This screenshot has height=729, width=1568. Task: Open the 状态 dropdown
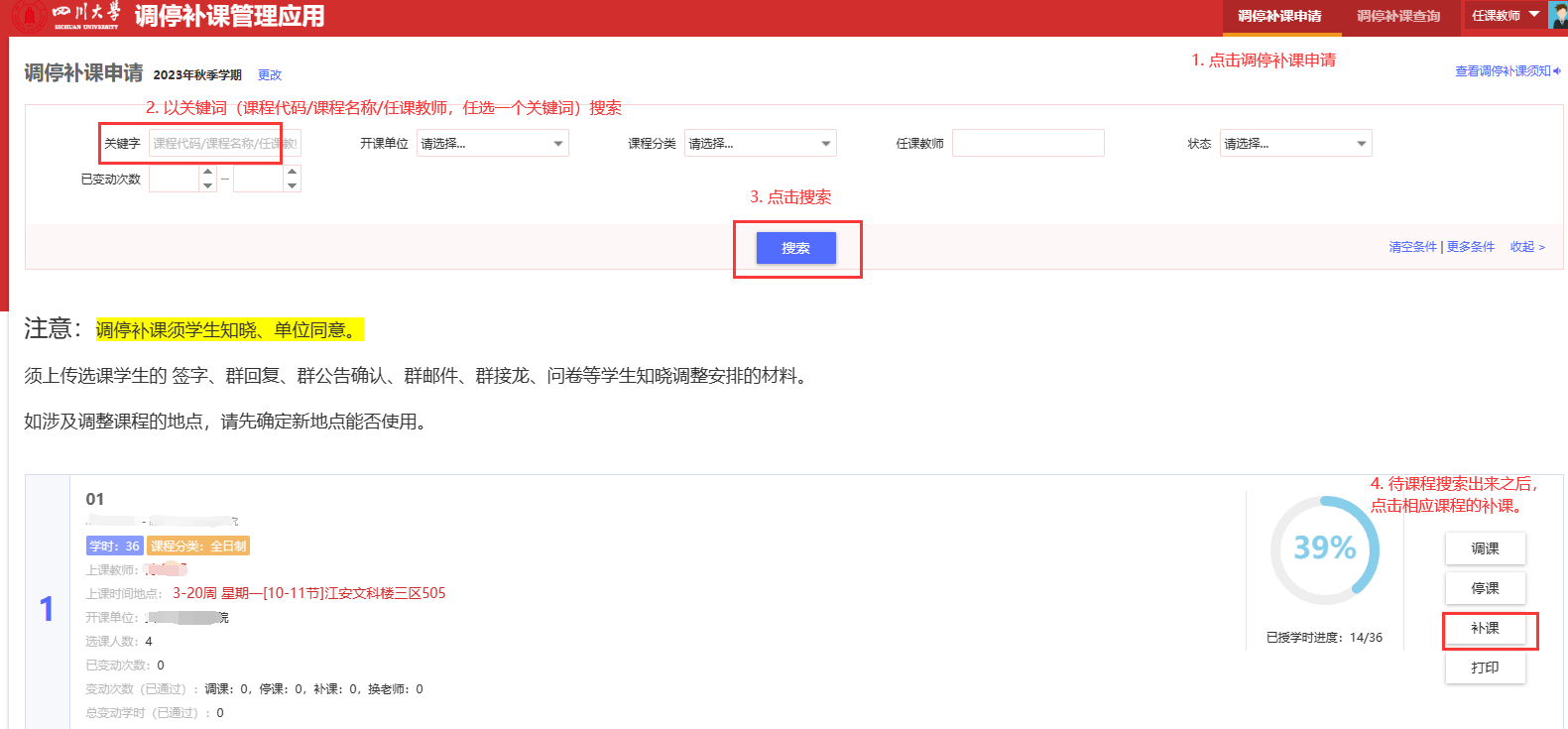pos(1295,144)
